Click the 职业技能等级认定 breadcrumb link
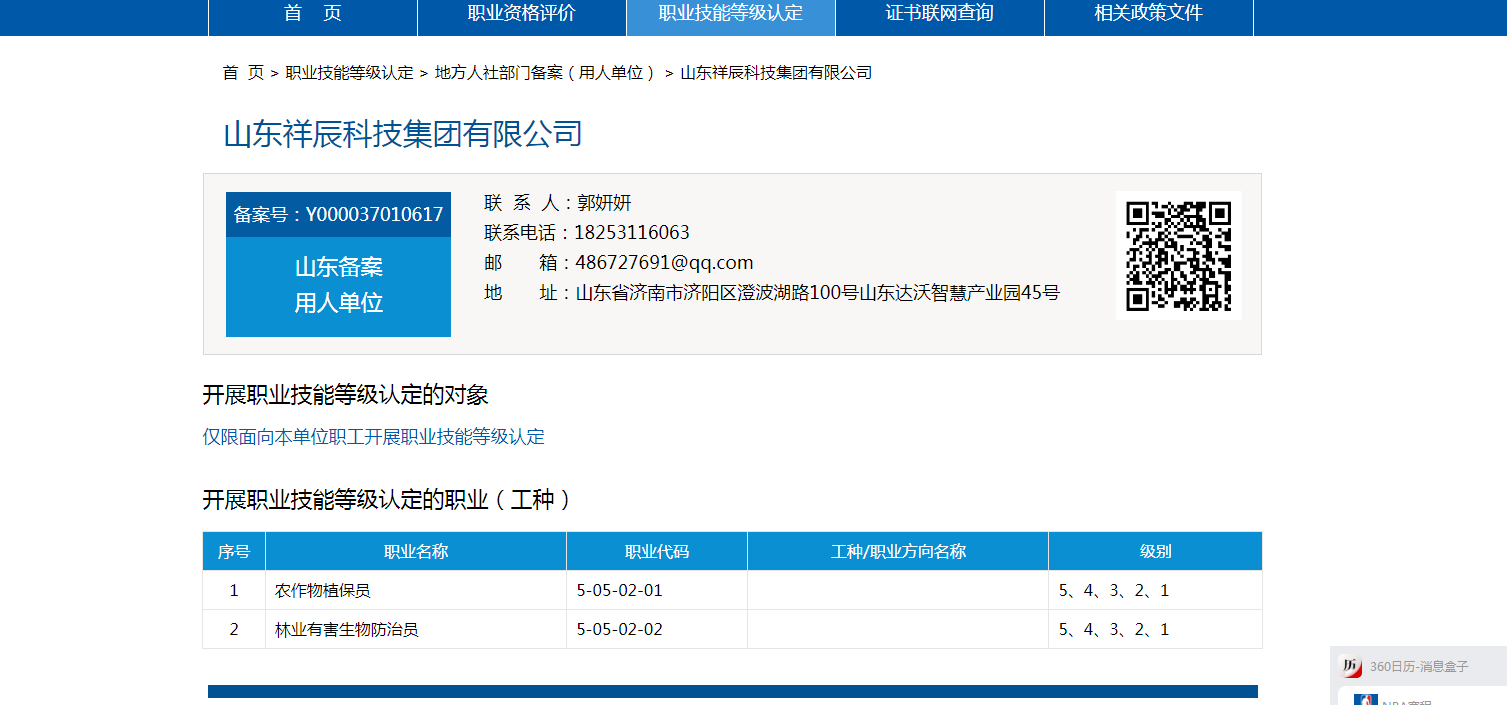This screenshot has width=1507, height=705. point(349,73)
